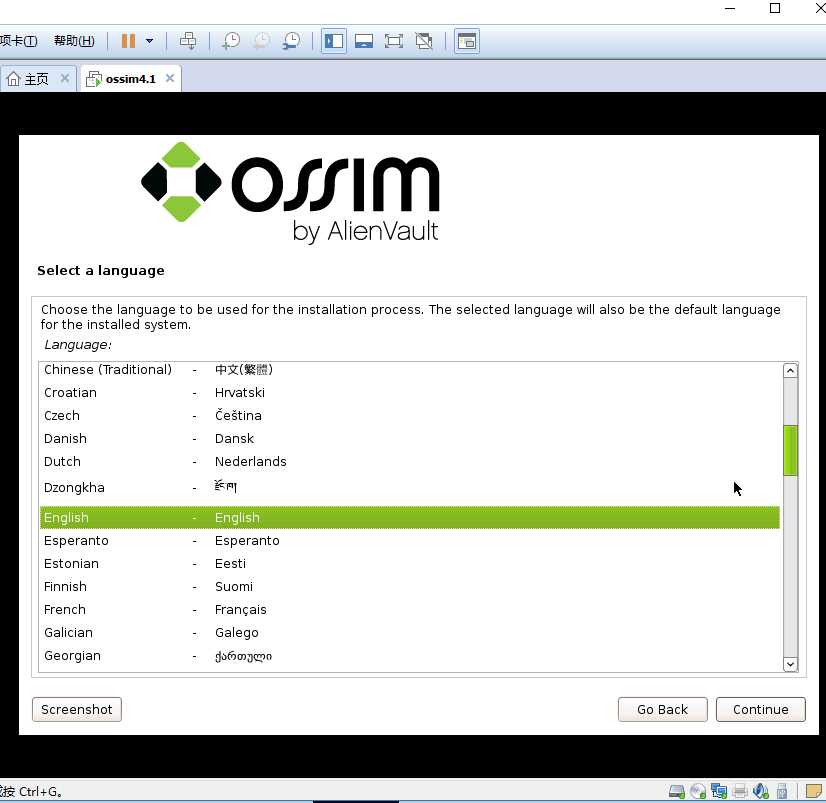This screenshot has width=826, height=803.
Task: Minimize the VMware window
Action: [730, 8]
